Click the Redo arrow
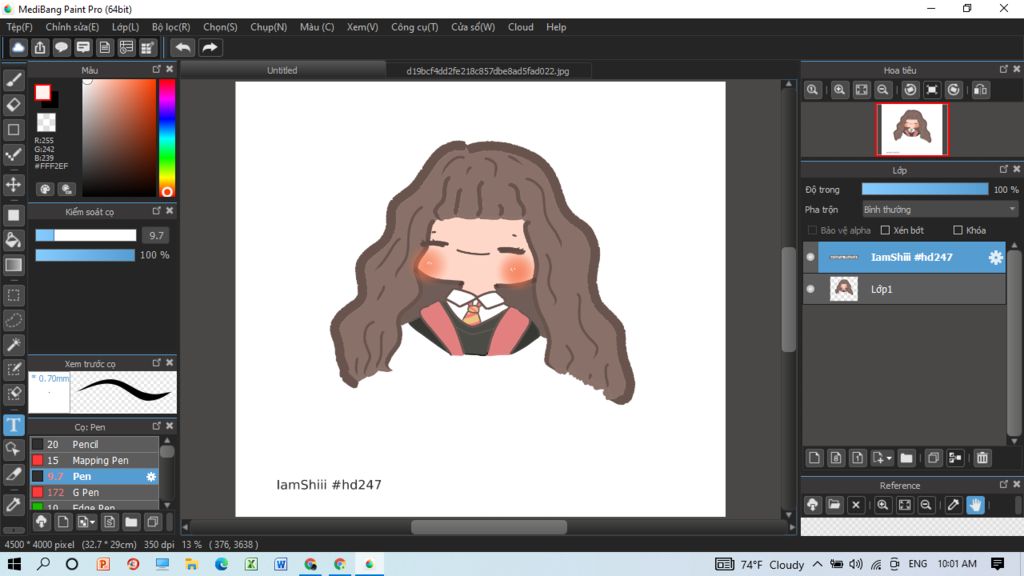The width and height of the screenshot is (1024, 576). click(210, 48)
